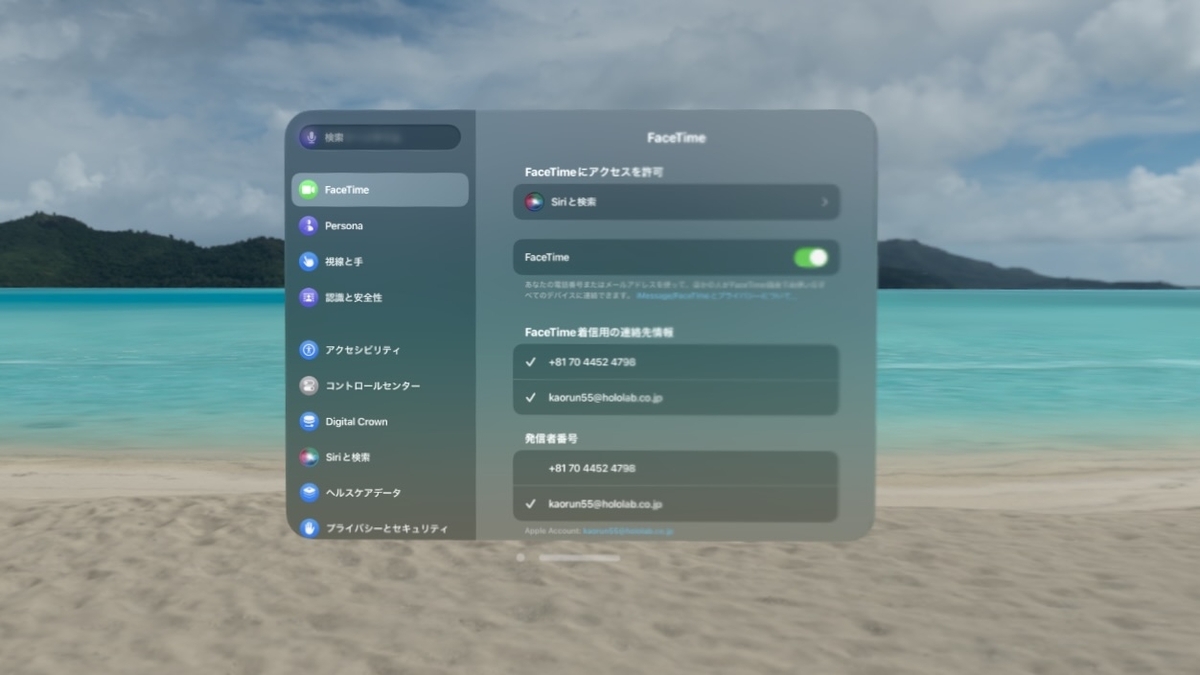The width and height of the screenshot is (1200, 675).
Task: Click the FaceTimeにアクセスを許可 heading
Action: click(x=594, y=172)
